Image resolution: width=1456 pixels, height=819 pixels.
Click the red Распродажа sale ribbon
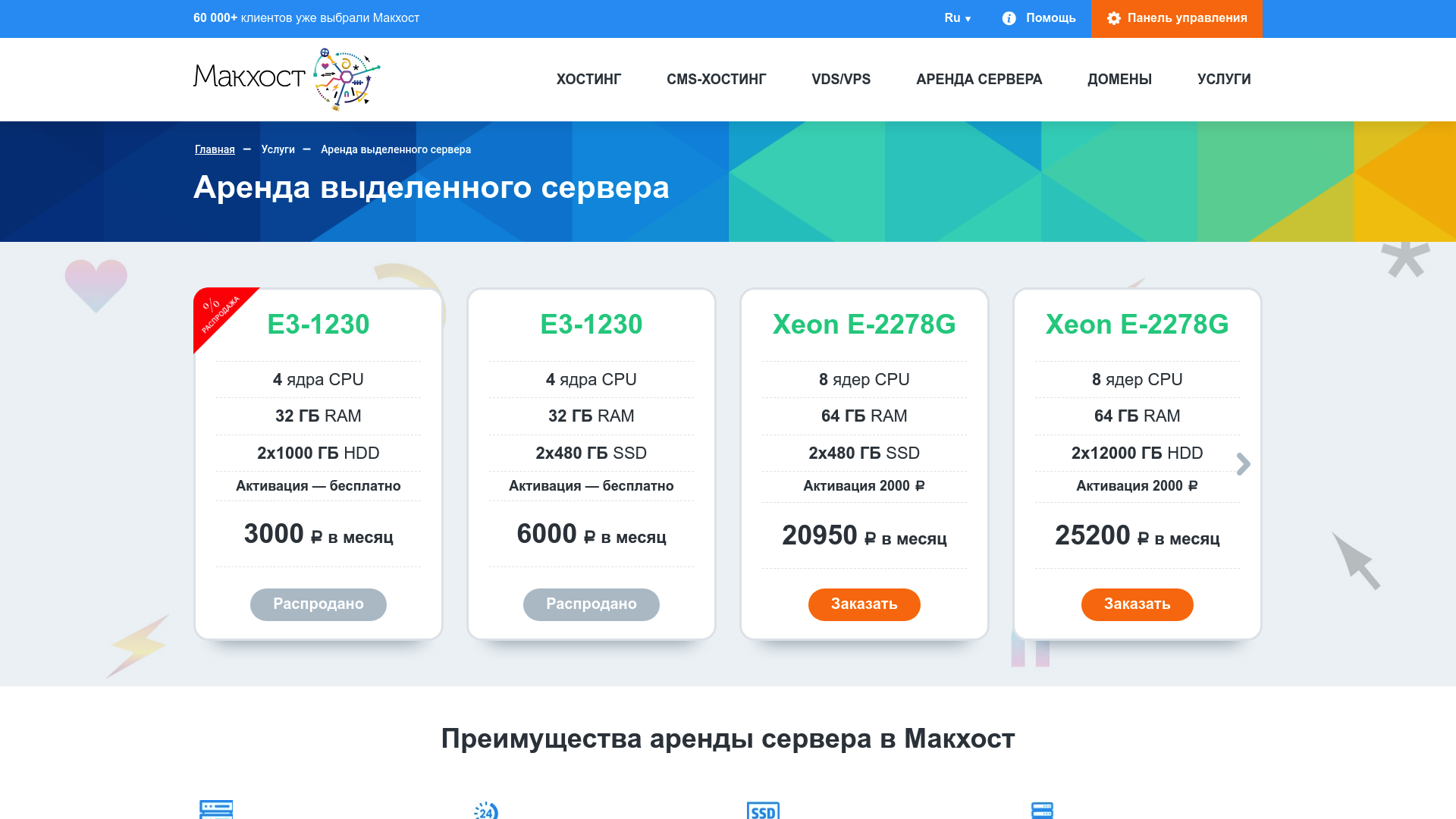coord(219,314)
